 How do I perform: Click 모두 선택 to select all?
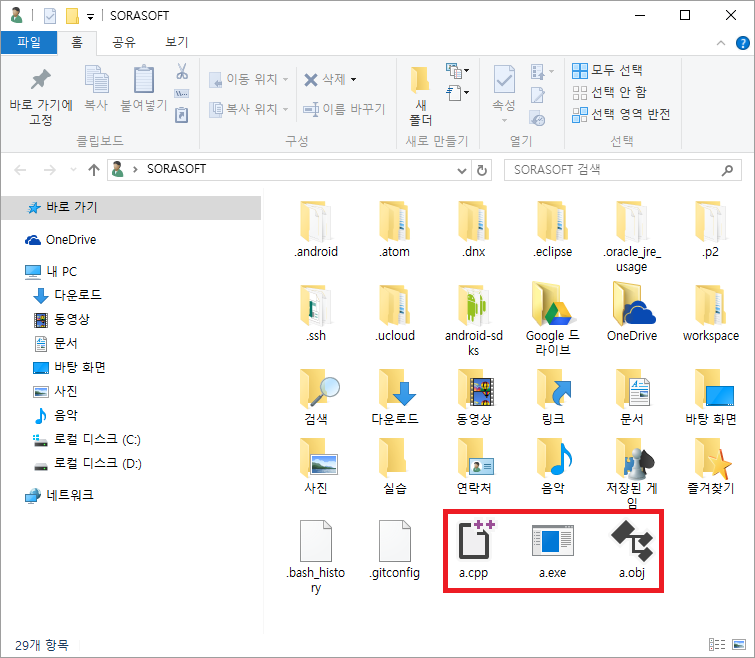[x=608, y=70]
